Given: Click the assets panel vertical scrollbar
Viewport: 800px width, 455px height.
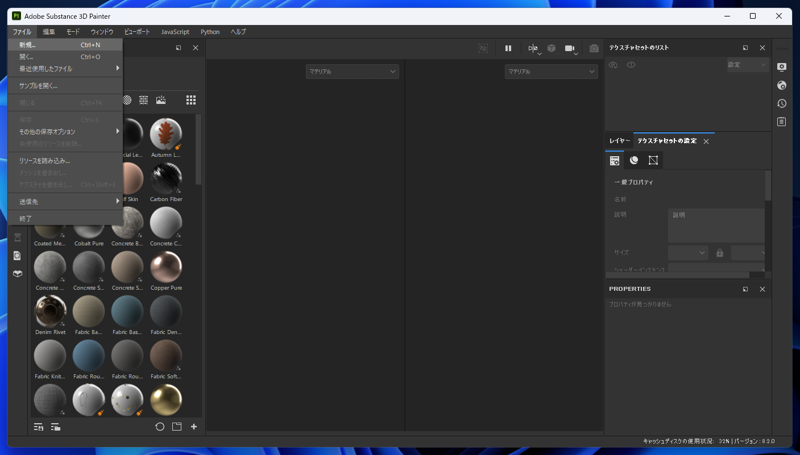Looking at the screenshot, I should (198, 149).
